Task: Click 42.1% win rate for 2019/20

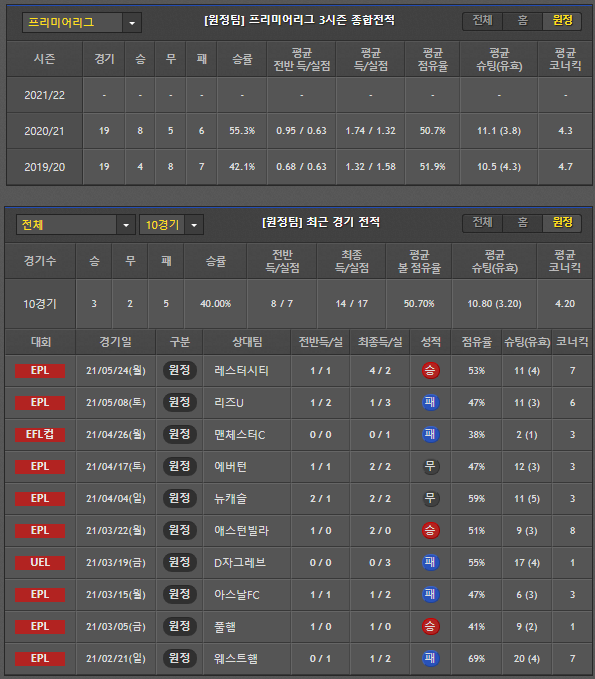Action: 242,167
